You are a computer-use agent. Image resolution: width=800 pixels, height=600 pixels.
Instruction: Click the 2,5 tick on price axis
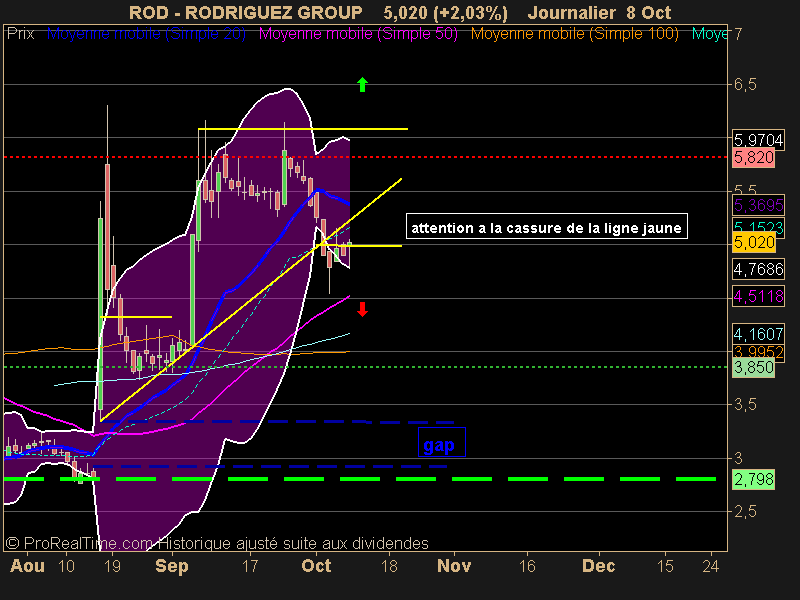coord(745,511)
